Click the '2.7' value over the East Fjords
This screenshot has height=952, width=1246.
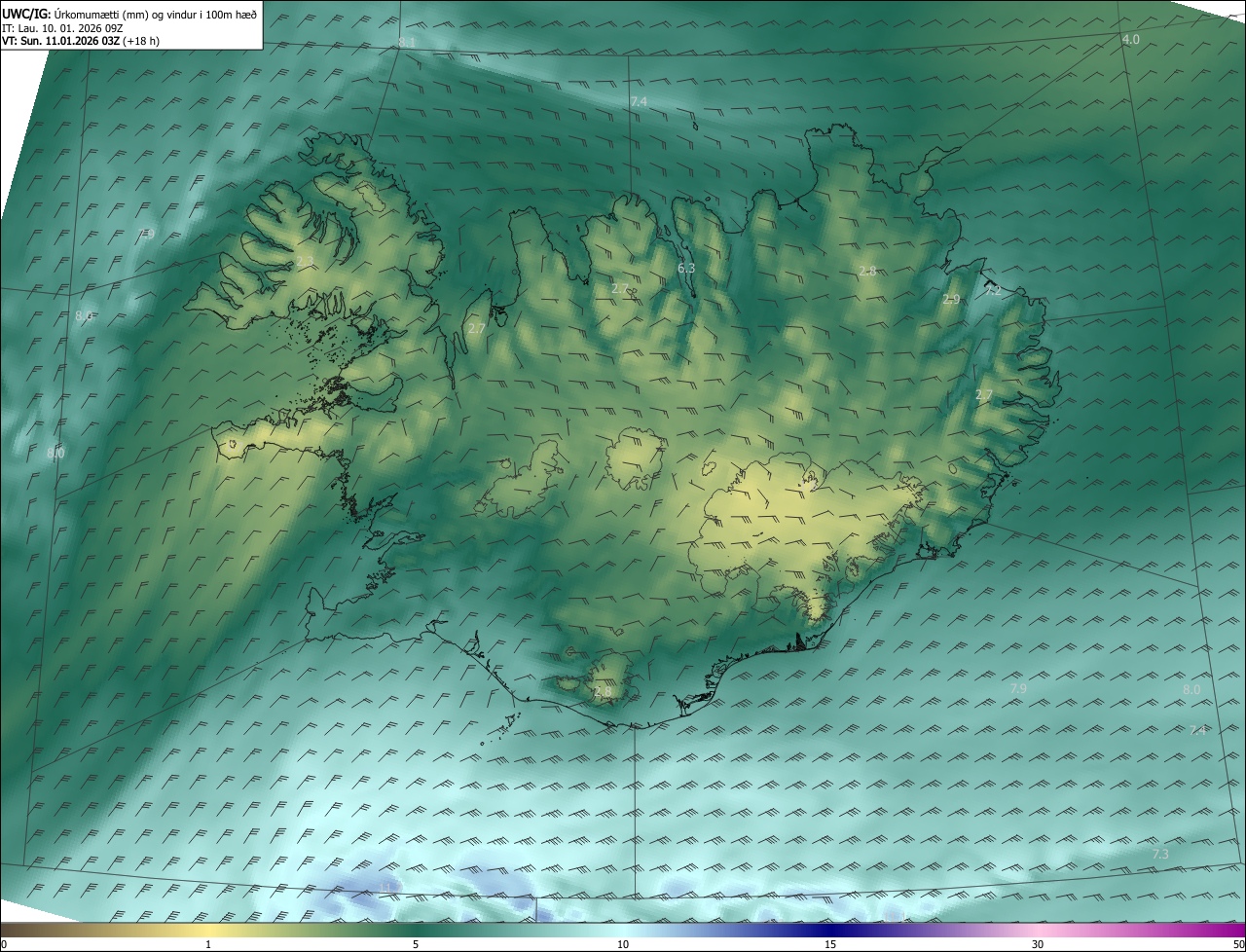point(984,394)
